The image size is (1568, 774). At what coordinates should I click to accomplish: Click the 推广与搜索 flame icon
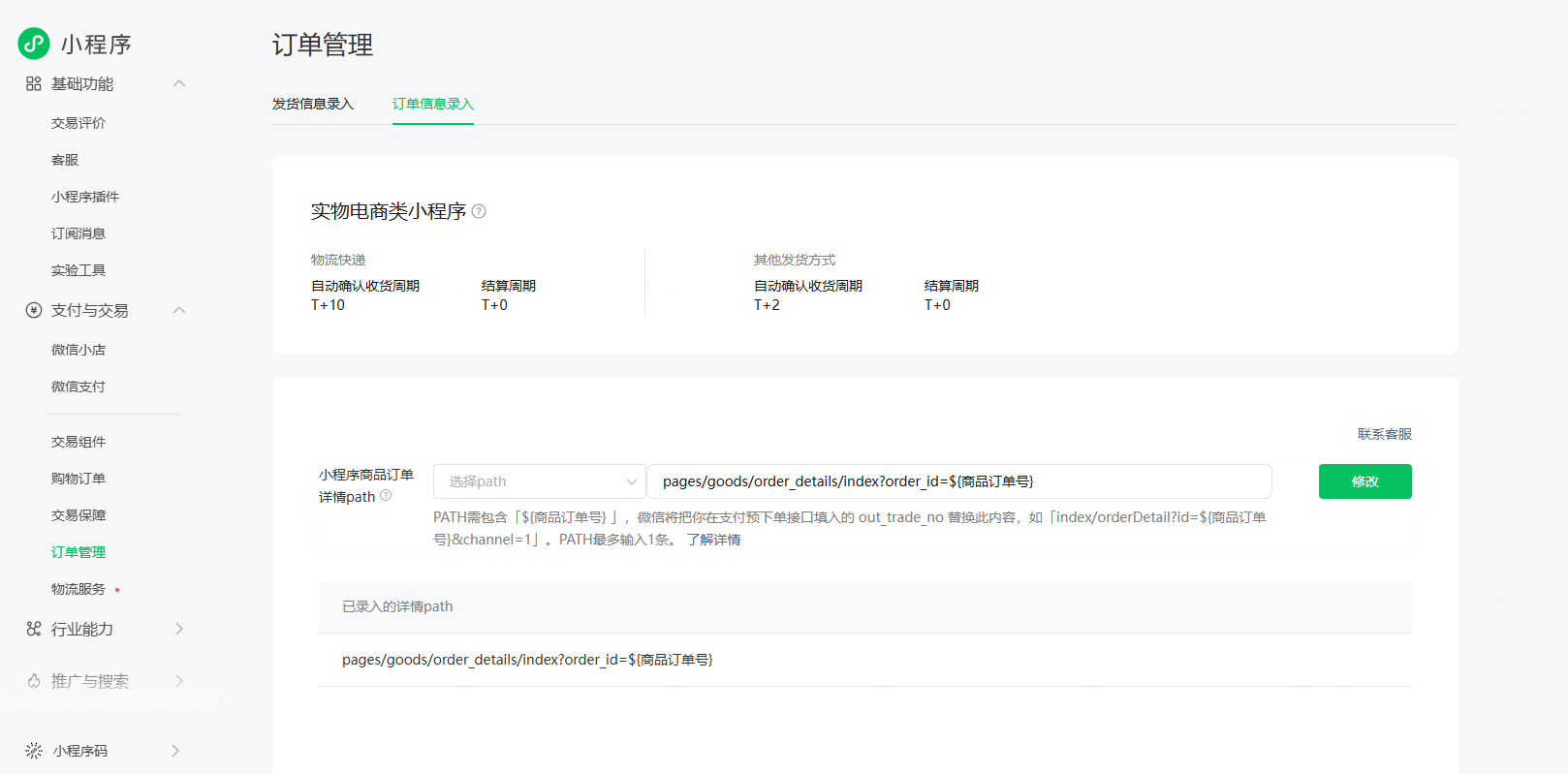(34, 681)
